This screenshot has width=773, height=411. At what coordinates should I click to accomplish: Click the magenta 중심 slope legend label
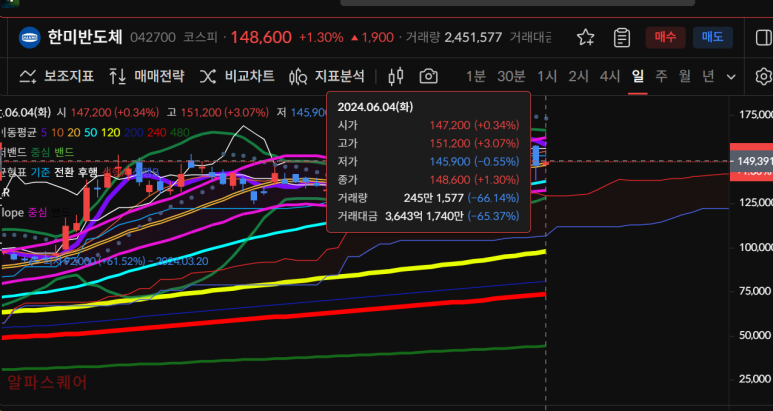[x=37, y=212]
